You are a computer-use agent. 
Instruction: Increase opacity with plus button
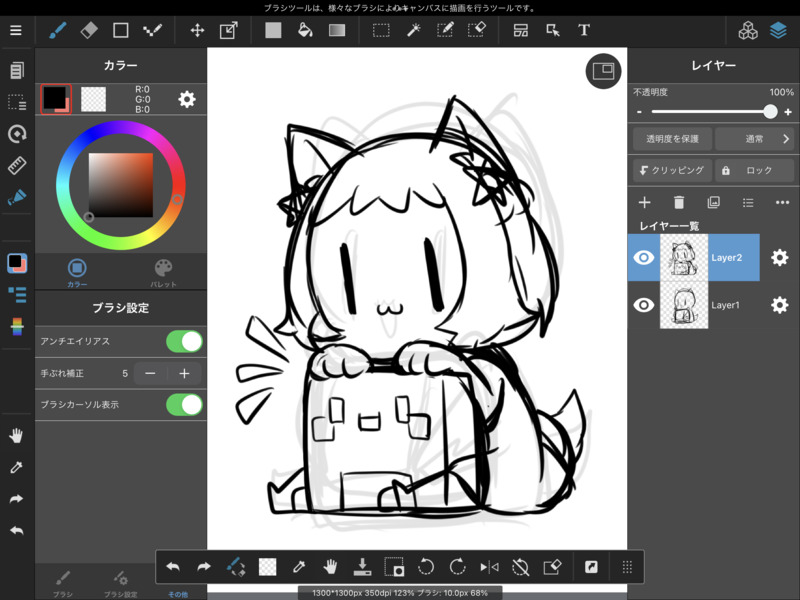click(x=788, y=112)
